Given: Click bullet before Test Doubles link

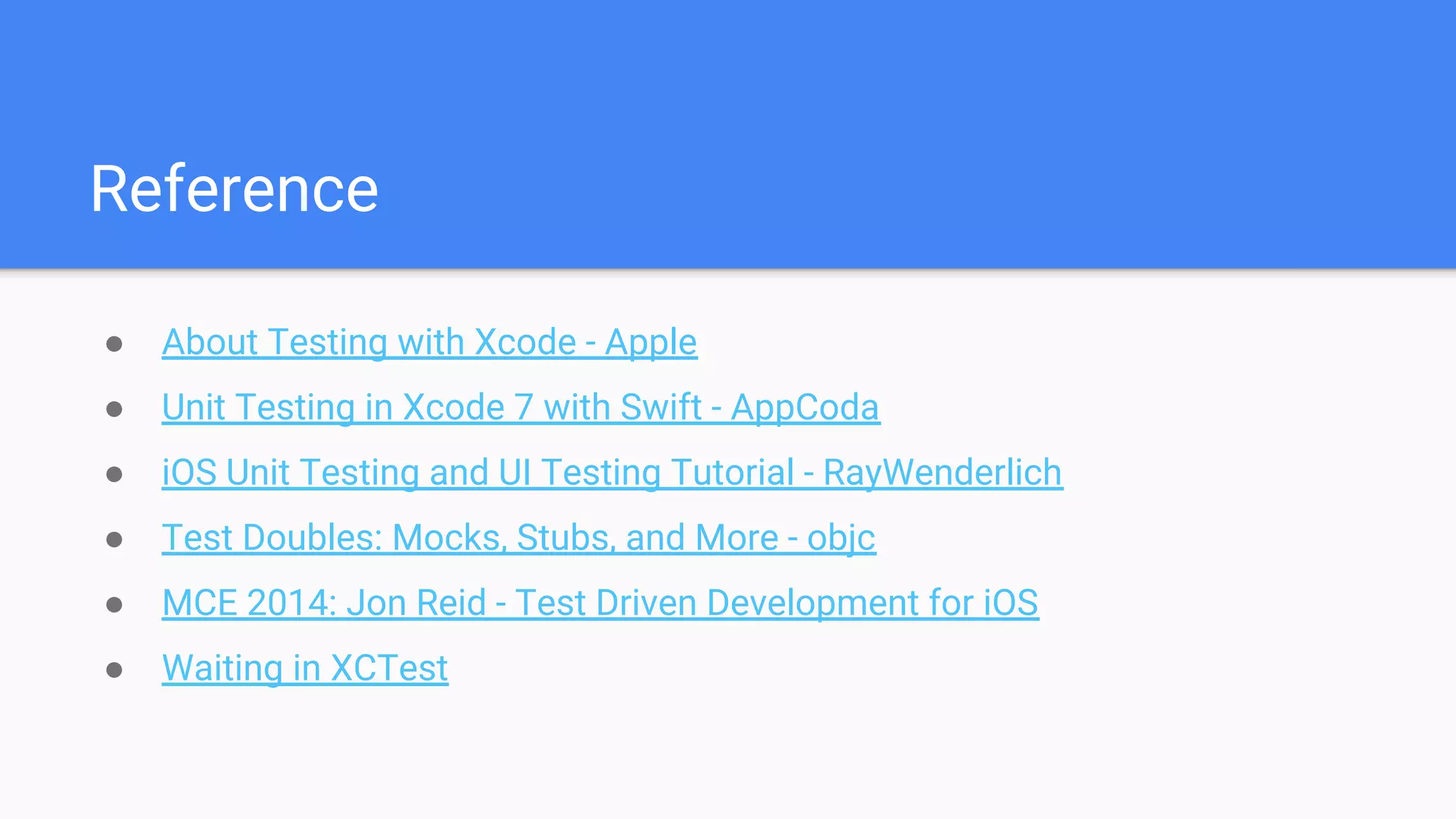Looking at the screenshot, I should click(x=114, y=540).
